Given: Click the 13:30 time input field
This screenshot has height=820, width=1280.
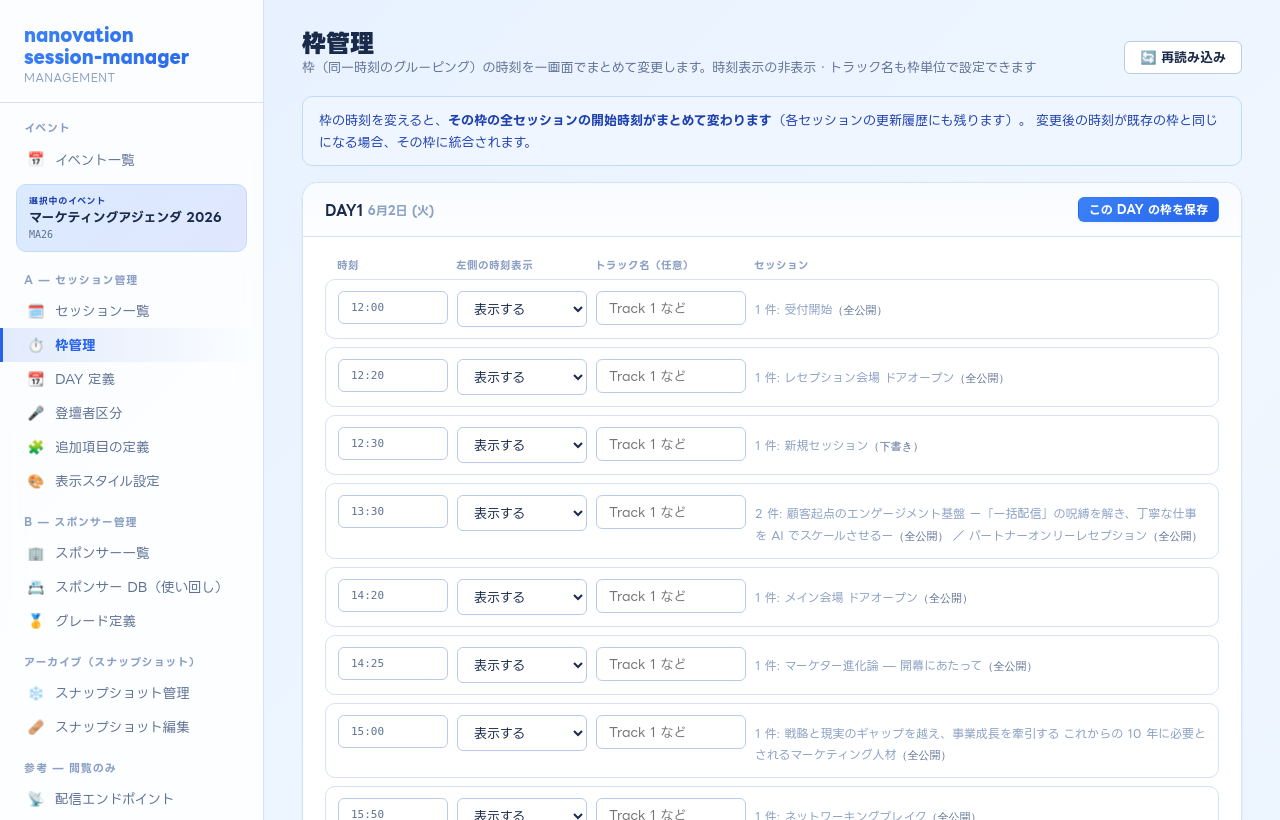Looking at the screenshot, I should (393, 512).
